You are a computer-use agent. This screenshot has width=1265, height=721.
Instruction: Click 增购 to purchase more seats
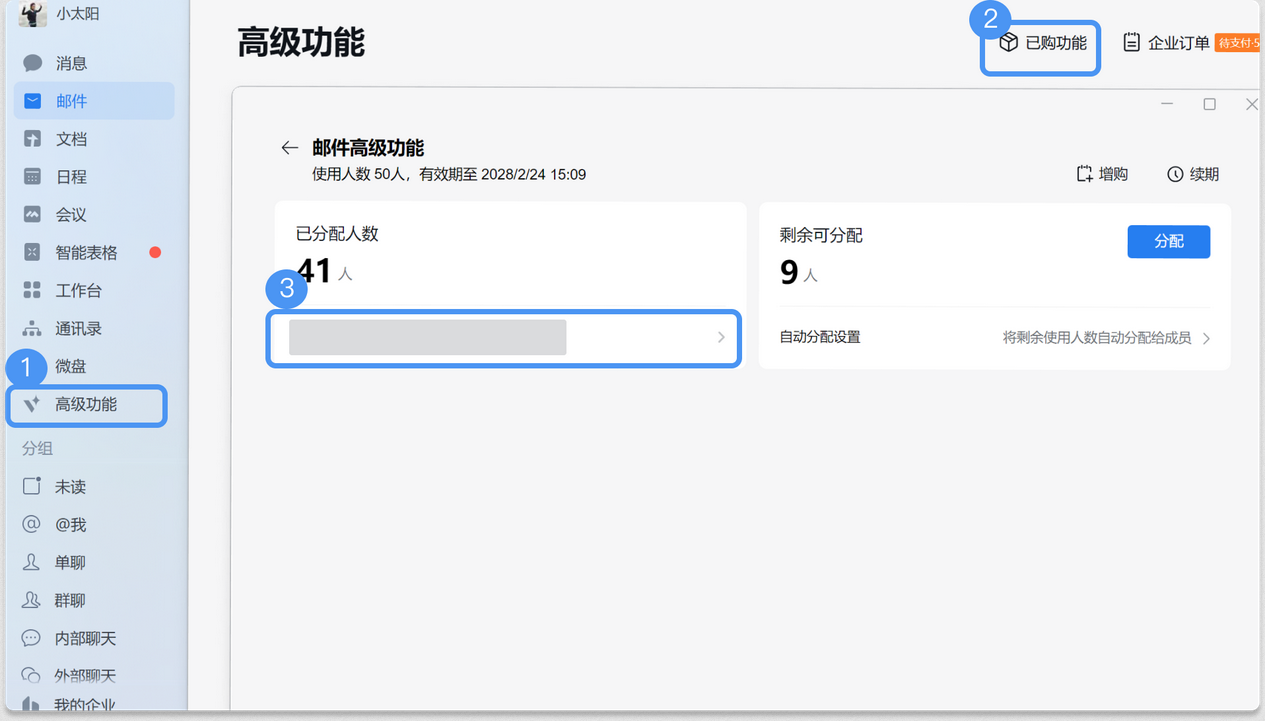pos(1101,173)
